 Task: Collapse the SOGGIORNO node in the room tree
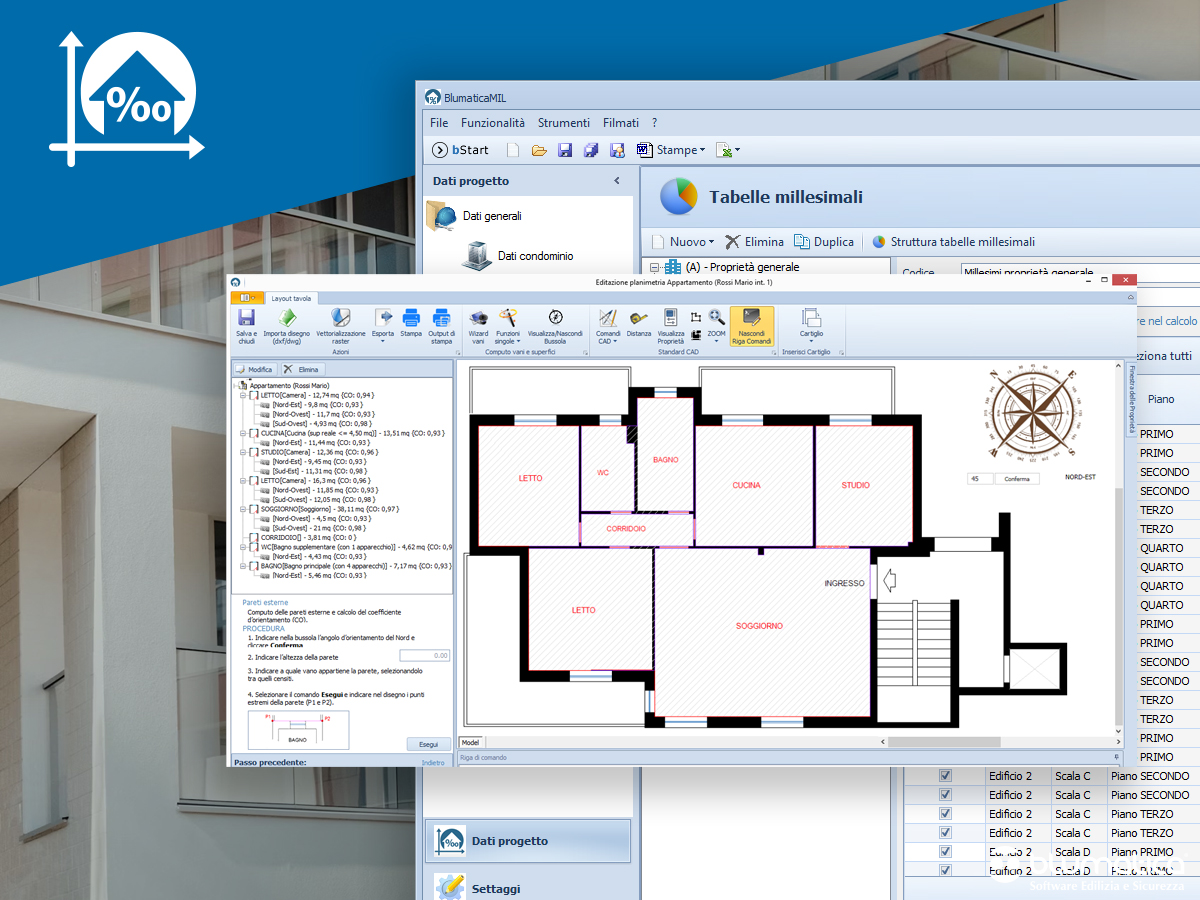pos(243,509)
